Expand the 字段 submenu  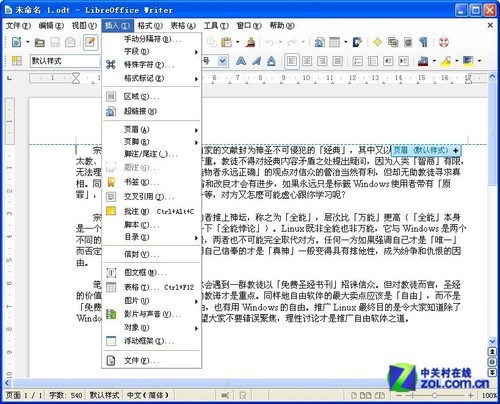(152, 52)
